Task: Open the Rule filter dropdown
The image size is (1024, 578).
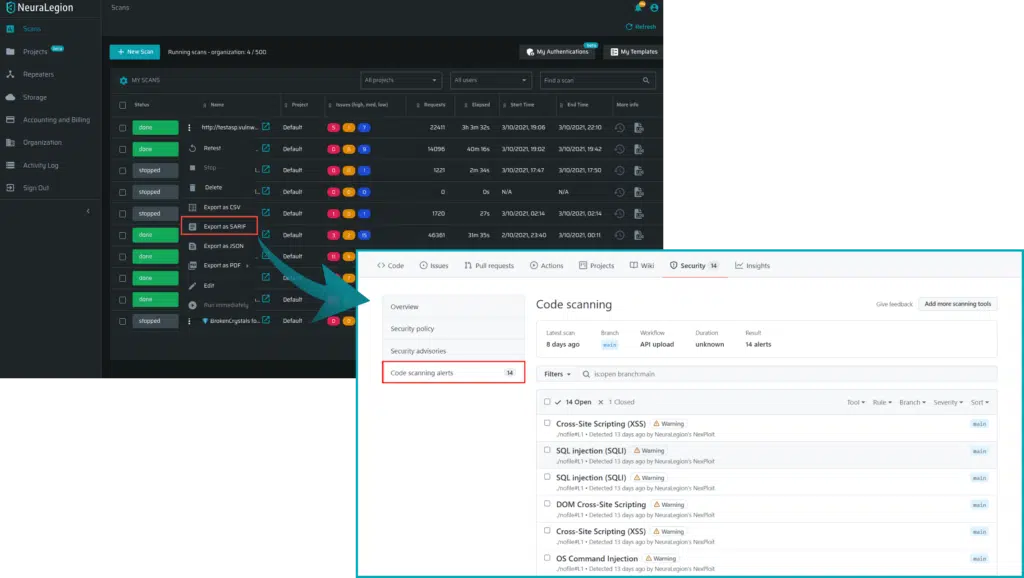Action: [882, 402]
